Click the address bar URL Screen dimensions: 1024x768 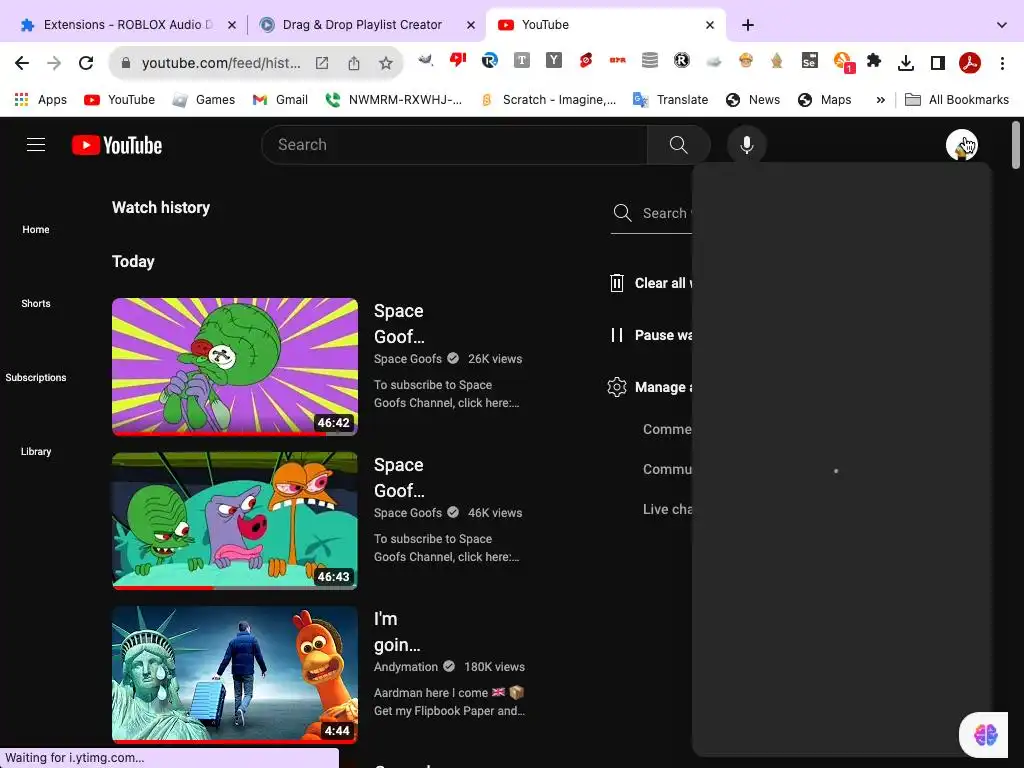click(221, 63)
